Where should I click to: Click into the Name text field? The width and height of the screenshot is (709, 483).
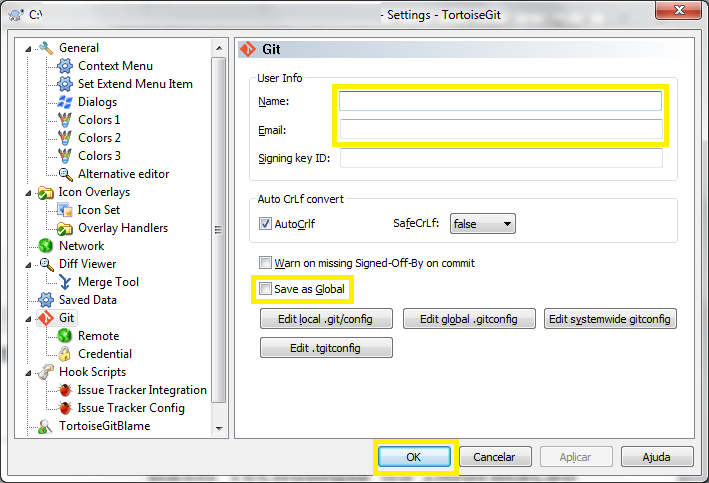pos(500,101)
